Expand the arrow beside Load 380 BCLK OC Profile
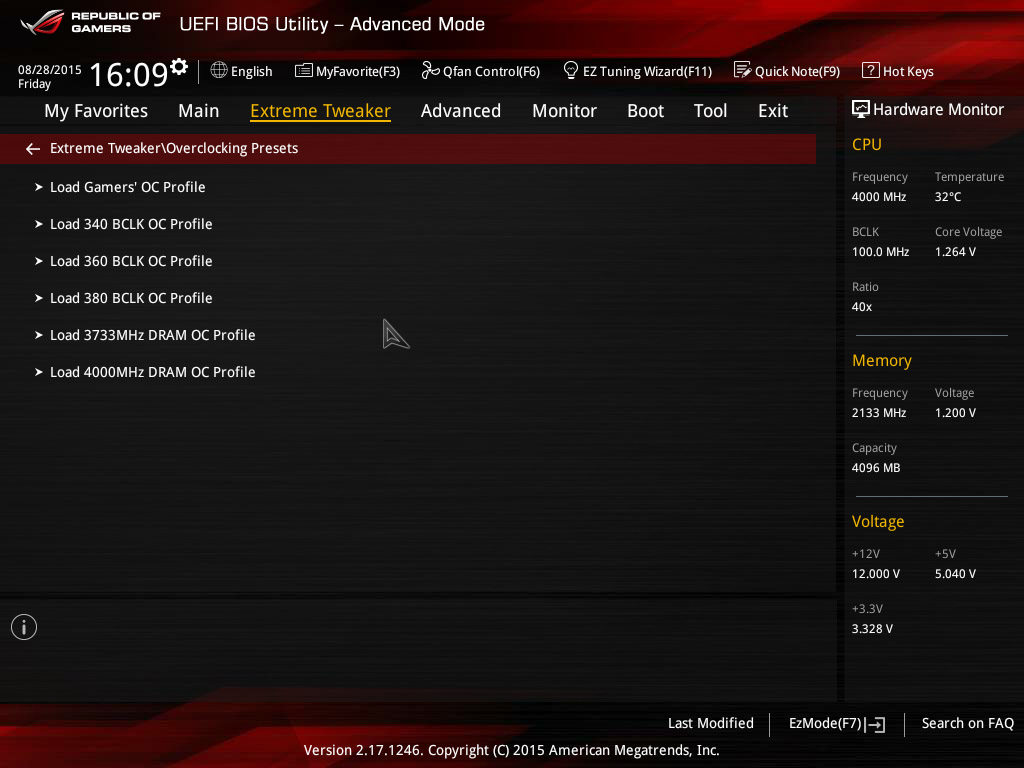The width and height of the screenshot is (1024, 768). click(x=39, y=298)
